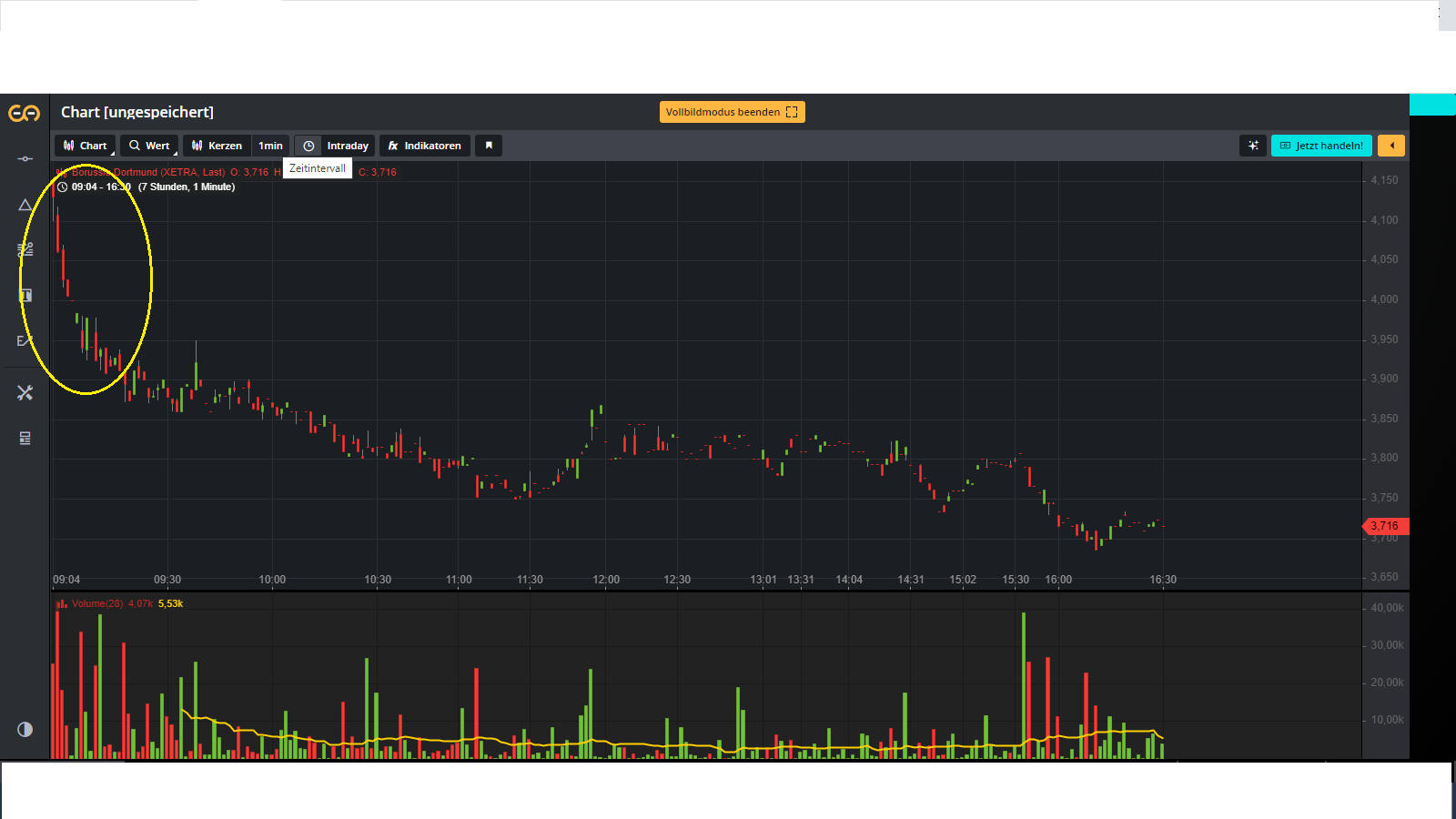The height and width of the screenshot is (819, 1456).
Task: Click the 4,000 price axis label
Action: click(1384, 299)
